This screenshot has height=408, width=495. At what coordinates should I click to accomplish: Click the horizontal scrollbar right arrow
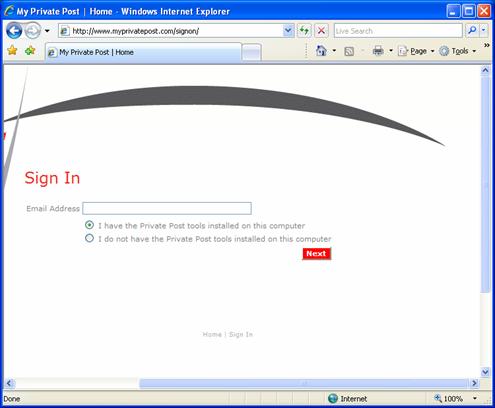475,383
